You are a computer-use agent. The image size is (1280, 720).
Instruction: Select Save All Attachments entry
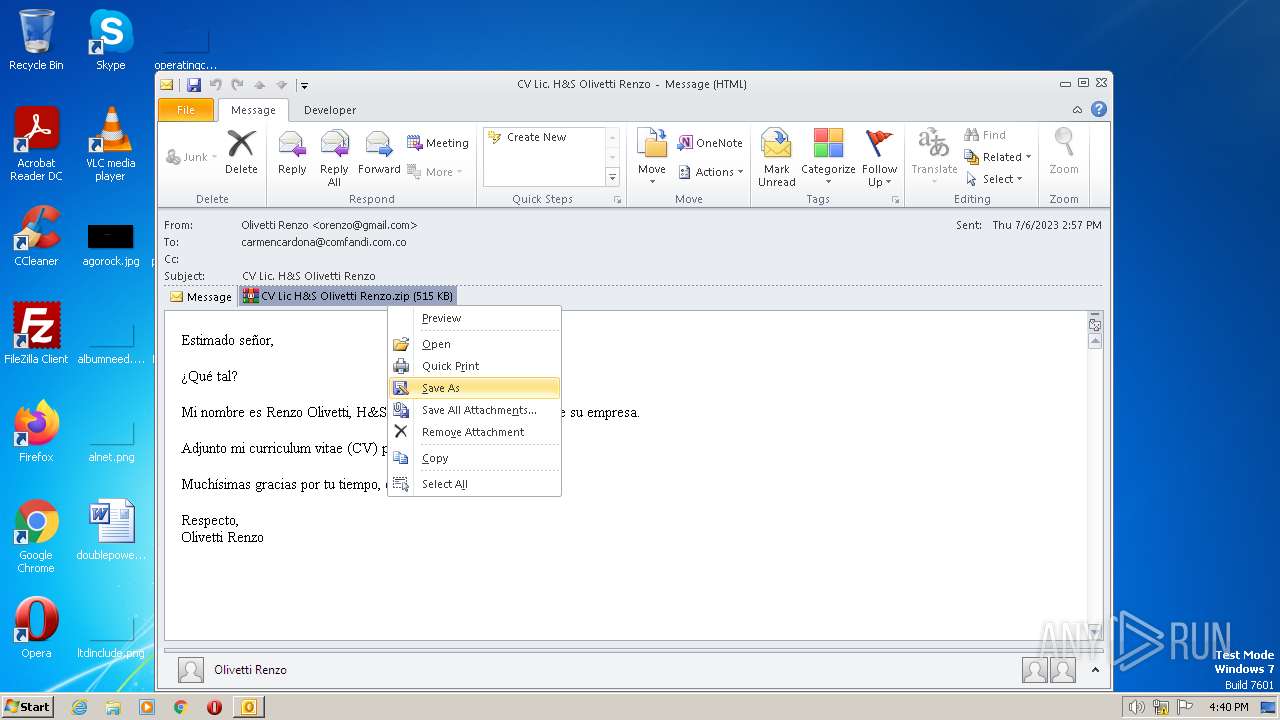point(474,410)
